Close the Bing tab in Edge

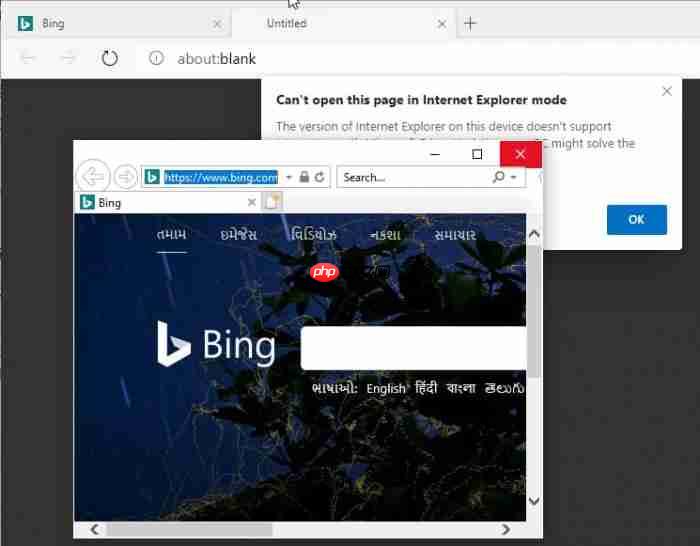coord(217,24)
